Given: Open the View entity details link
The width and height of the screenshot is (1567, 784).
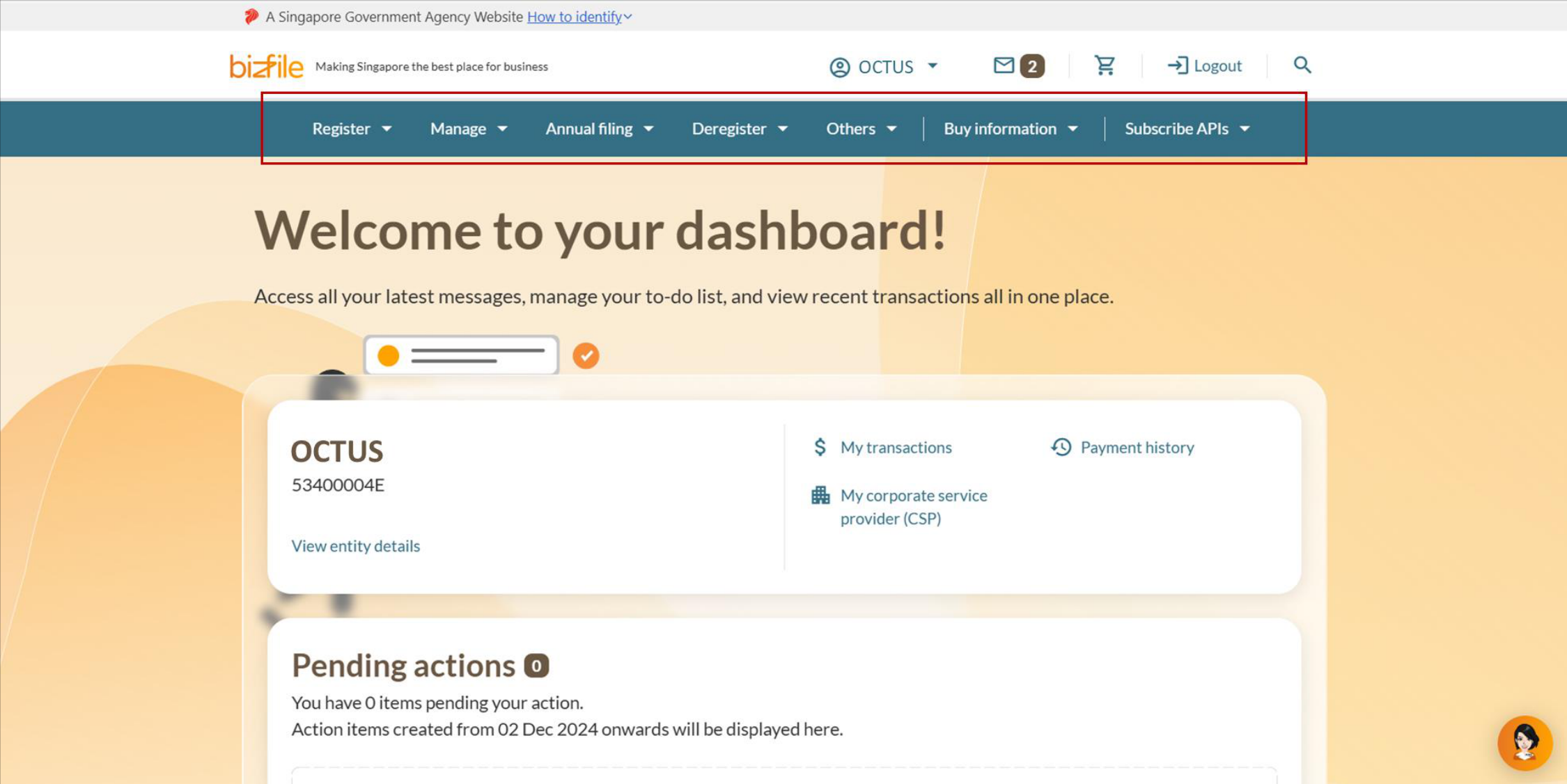Looking at the screenshot, I should coord(355,546).
